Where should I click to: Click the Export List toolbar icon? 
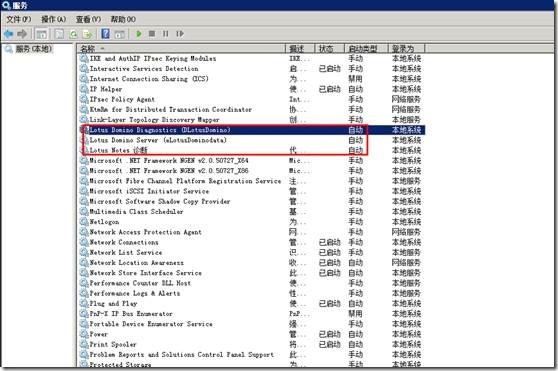click(87, 34)
